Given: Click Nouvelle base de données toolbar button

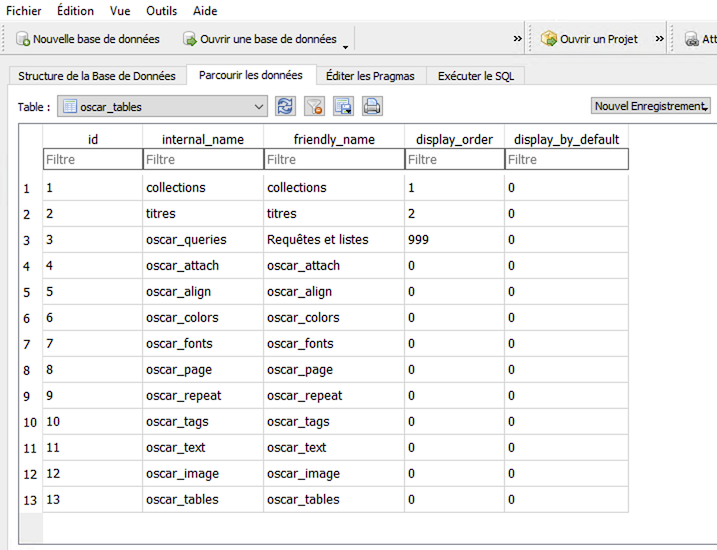Looking at the screenshot, I should click(87, 39).
